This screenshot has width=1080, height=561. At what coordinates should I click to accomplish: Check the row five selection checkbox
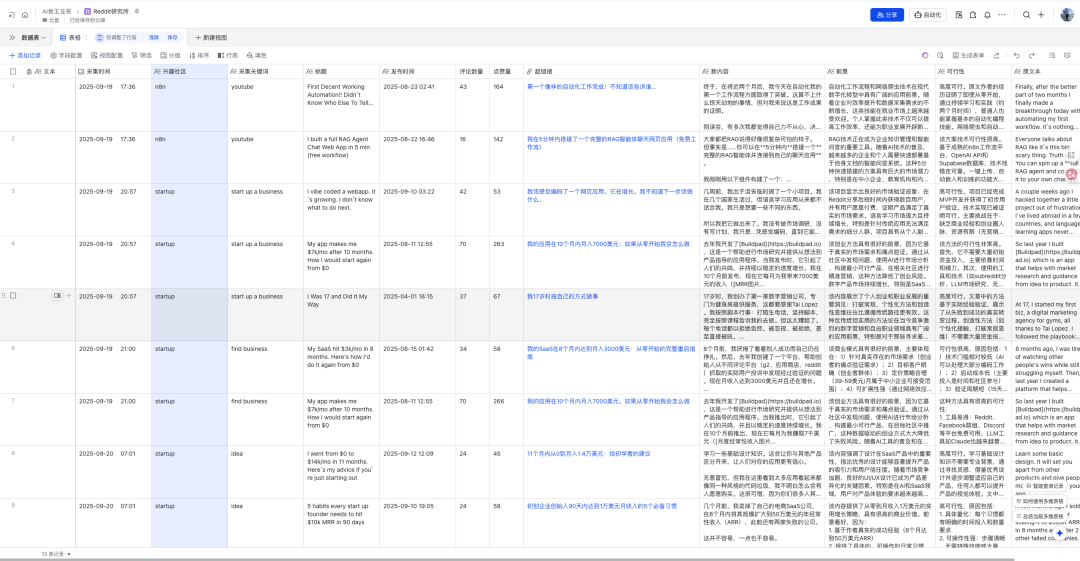click(x=13, y=296)
